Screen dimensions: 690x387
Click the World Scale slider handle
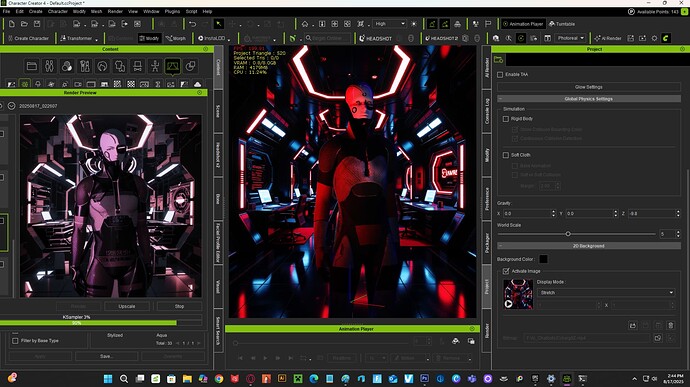tap(568, 234)
